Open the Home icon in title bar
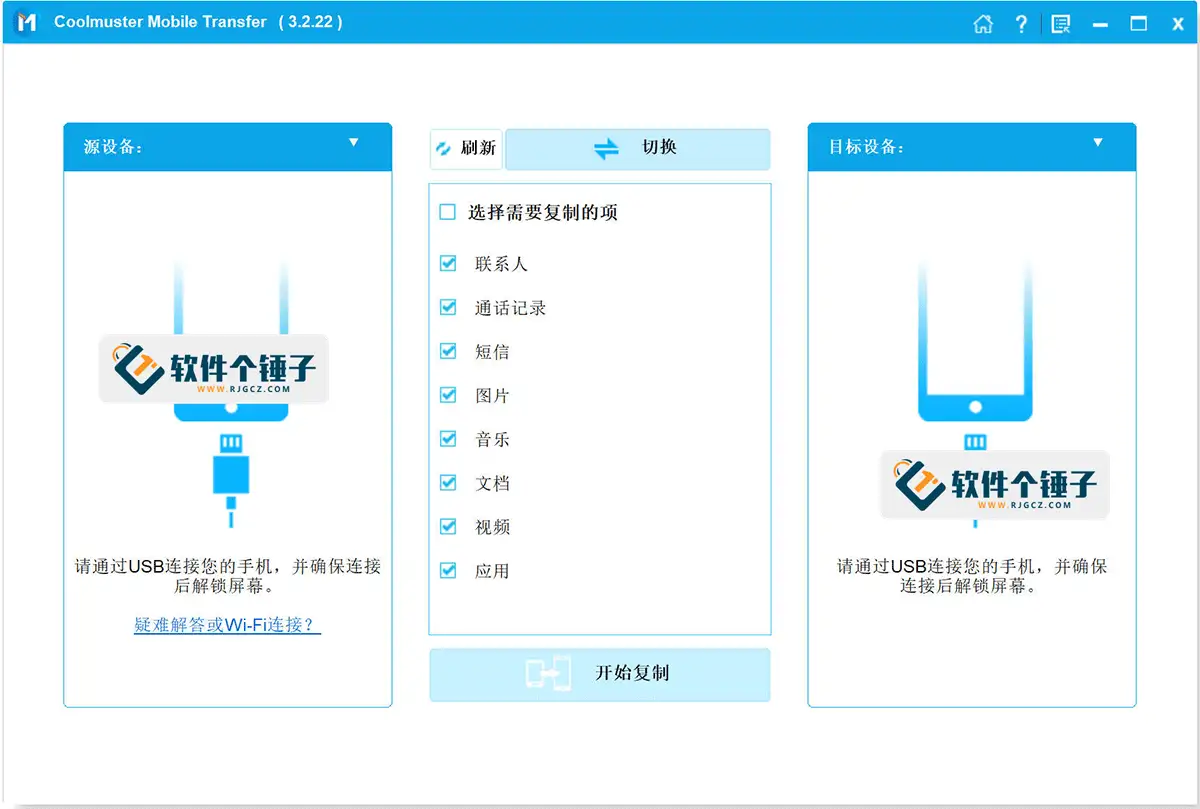Screen dimensions: 1200x809 pos(983,23)
